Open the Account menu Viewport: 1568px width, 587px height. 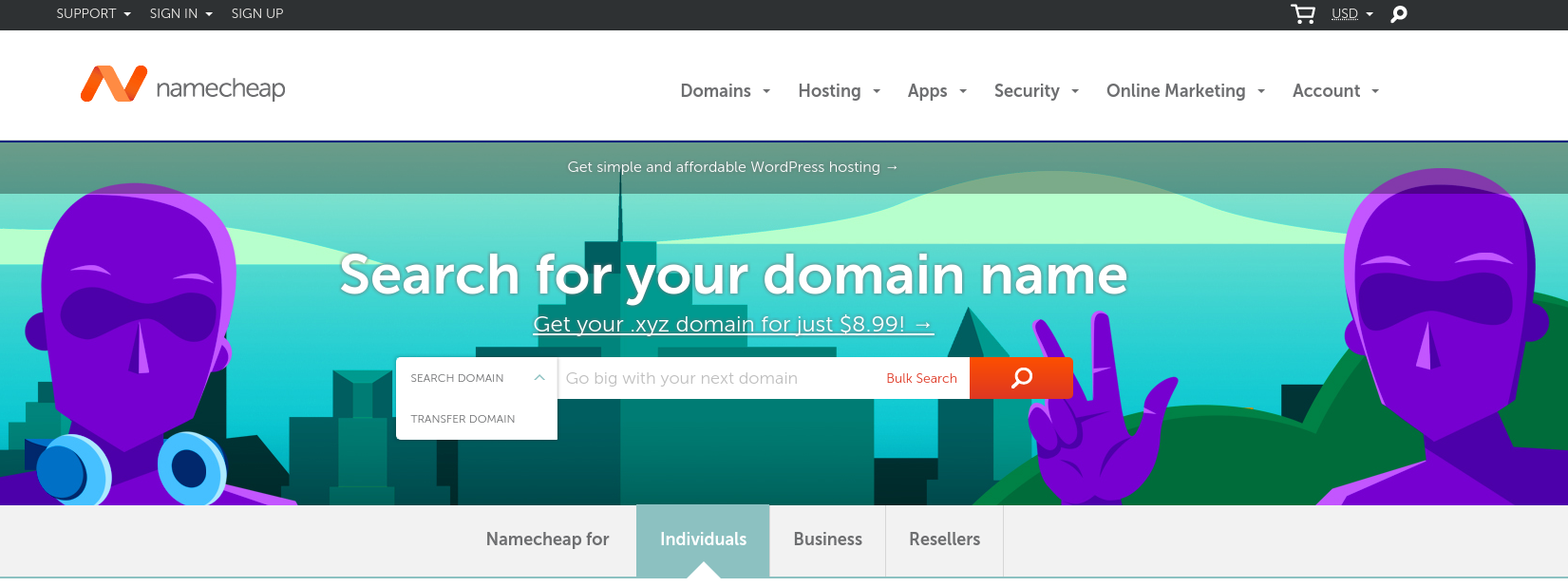[x=1336, y=91]
